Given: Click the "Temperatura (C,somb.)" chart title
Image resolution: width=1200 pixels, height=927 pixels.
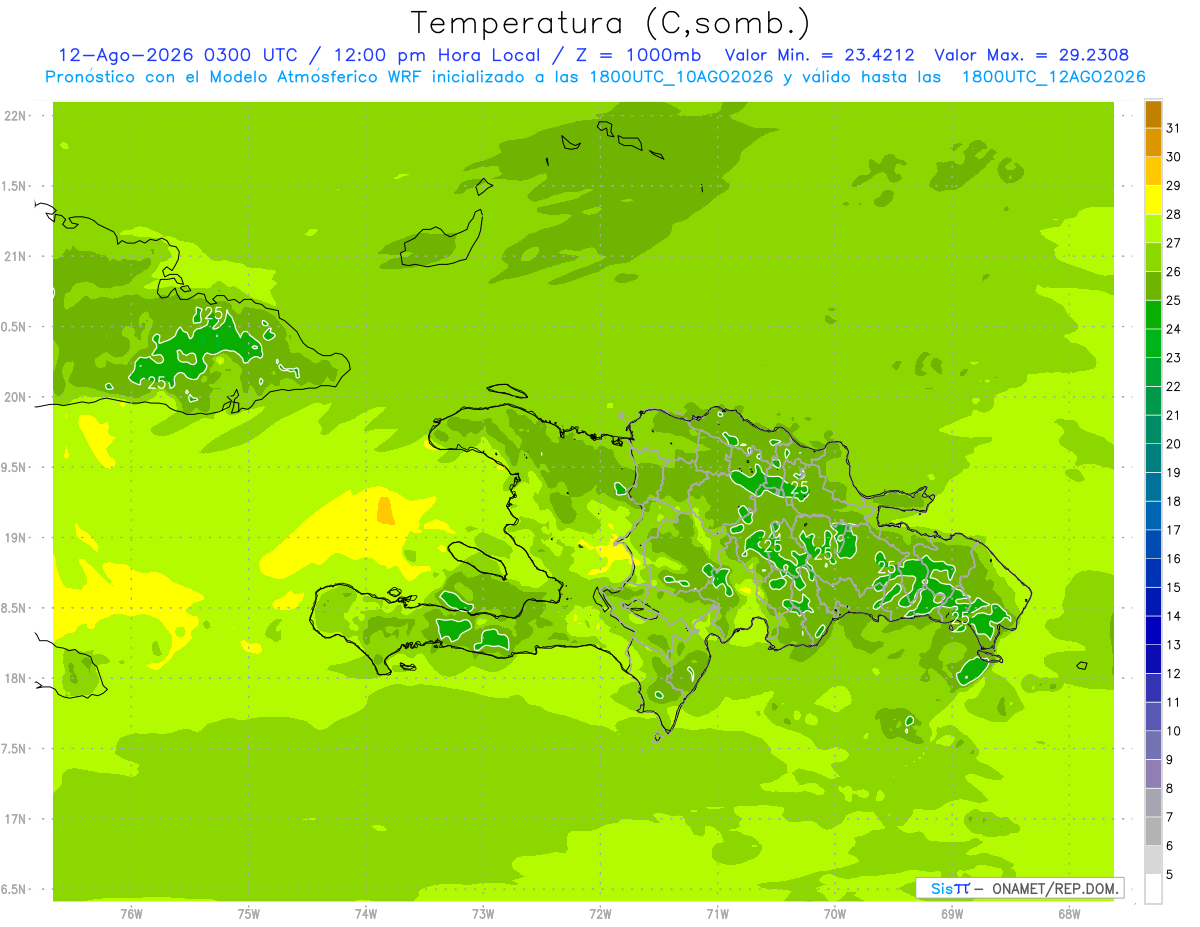Looking at the screenshot, I should pyautogui.click(x=611, y=23).
